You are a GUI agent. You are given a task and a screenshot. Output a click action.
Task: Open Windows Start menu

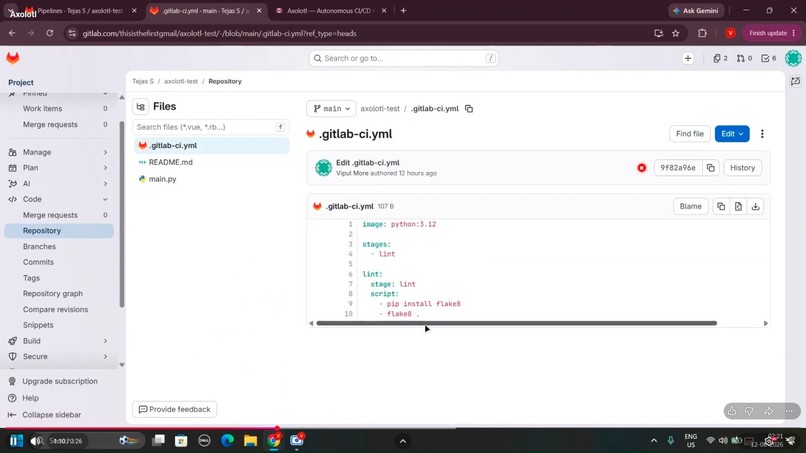coord(16,441)
